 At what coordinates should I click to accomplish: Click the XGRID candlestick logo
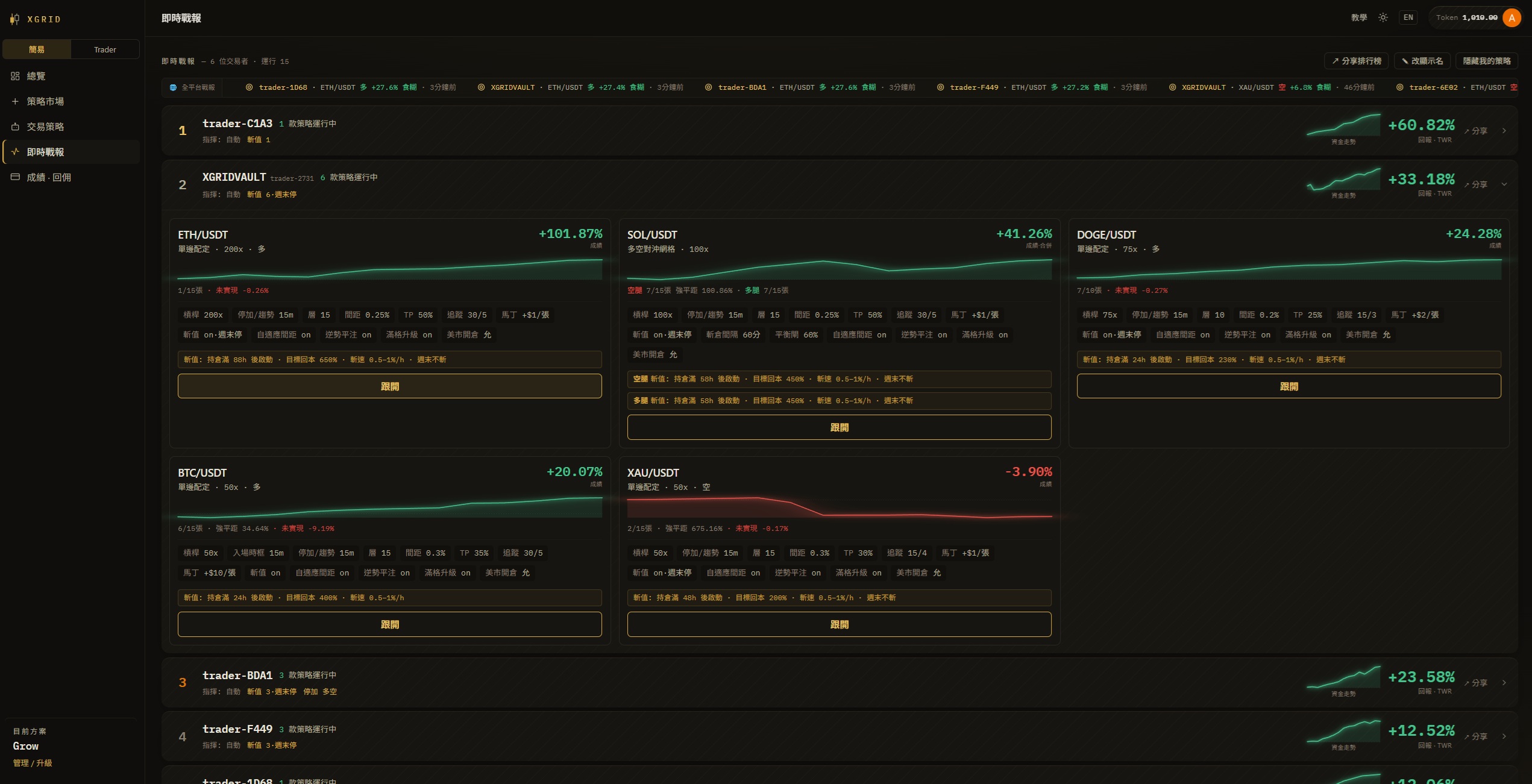[15, 19]
